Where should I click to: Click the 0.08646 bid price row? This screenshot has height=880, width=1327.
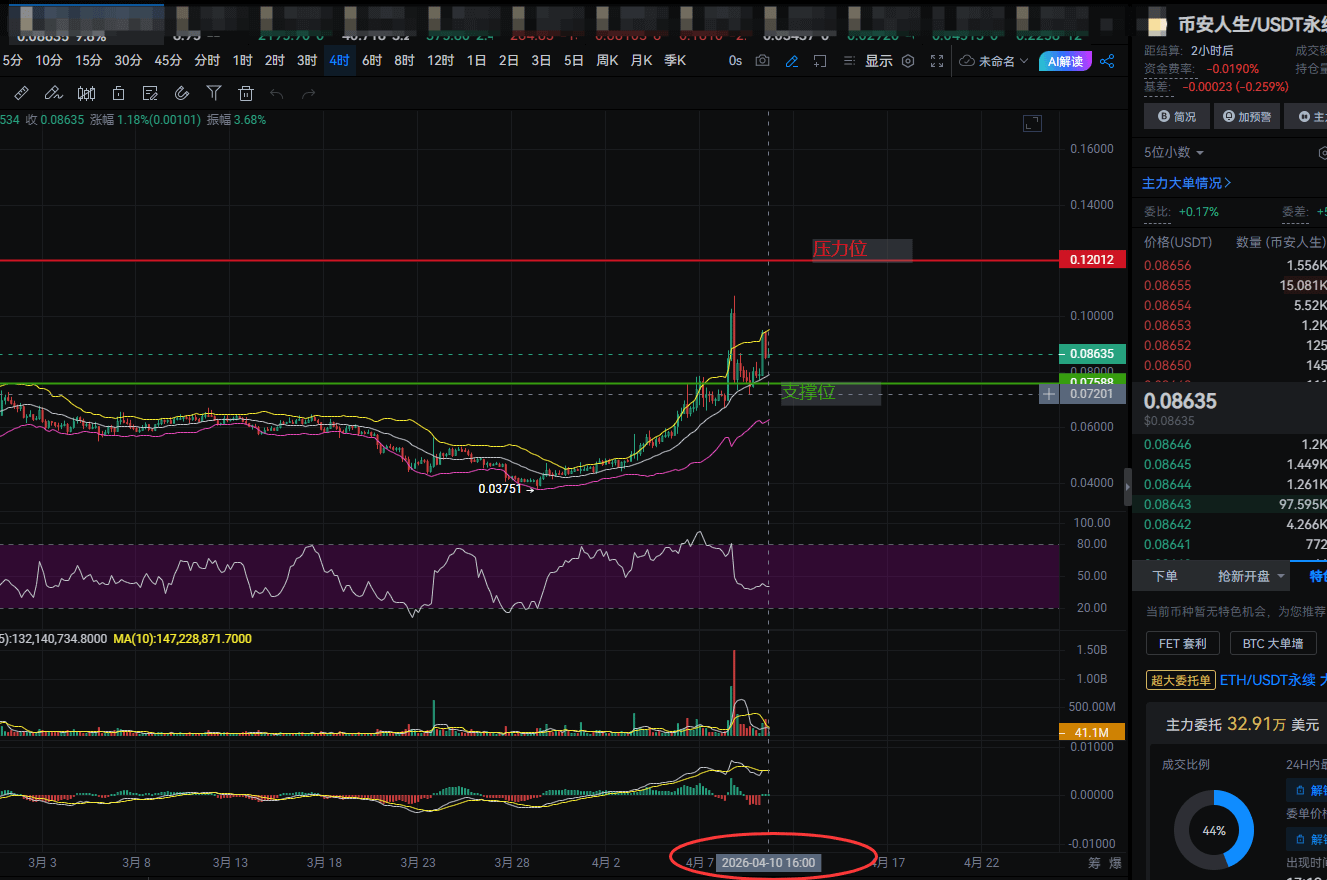(1234, 444)
